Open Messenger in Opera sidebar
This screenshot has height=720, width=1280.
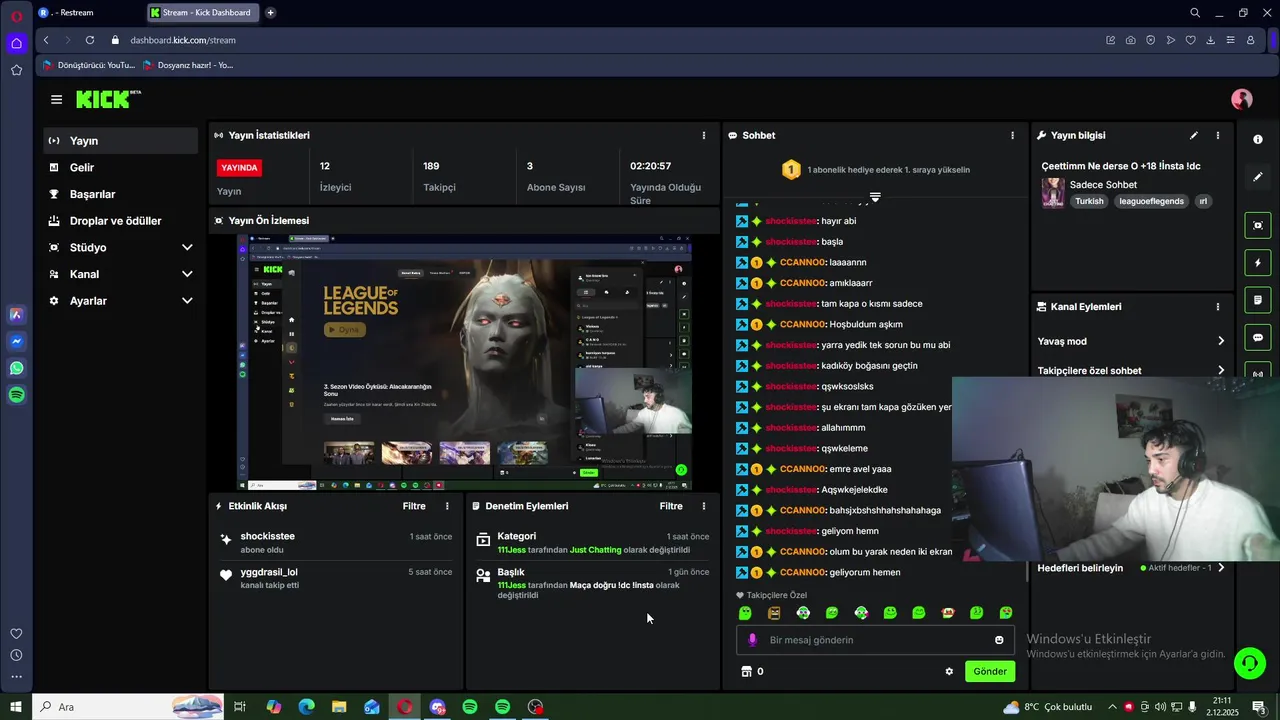click(16, 341)
